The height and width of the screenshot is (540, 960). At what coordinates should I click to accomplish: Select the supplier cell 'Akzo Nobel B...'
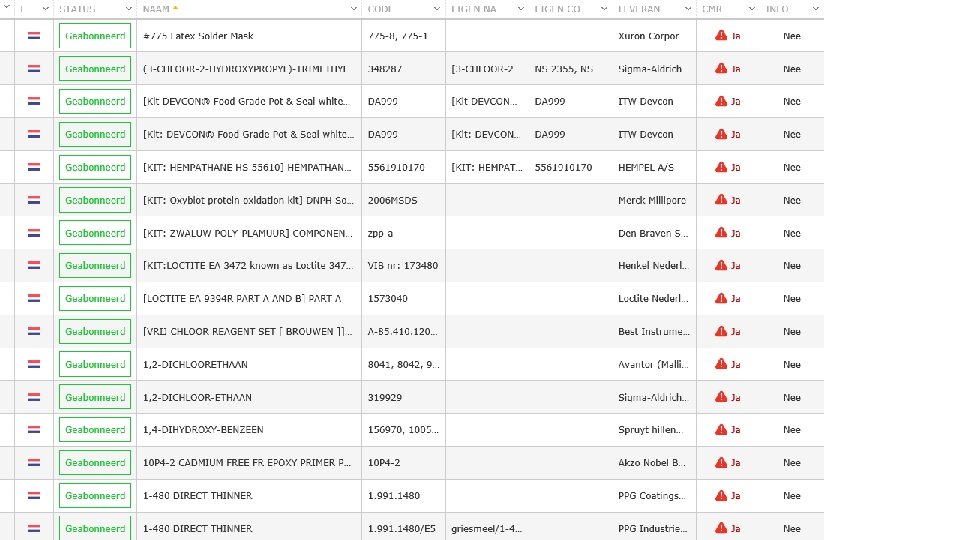click(x=652, y=463)
